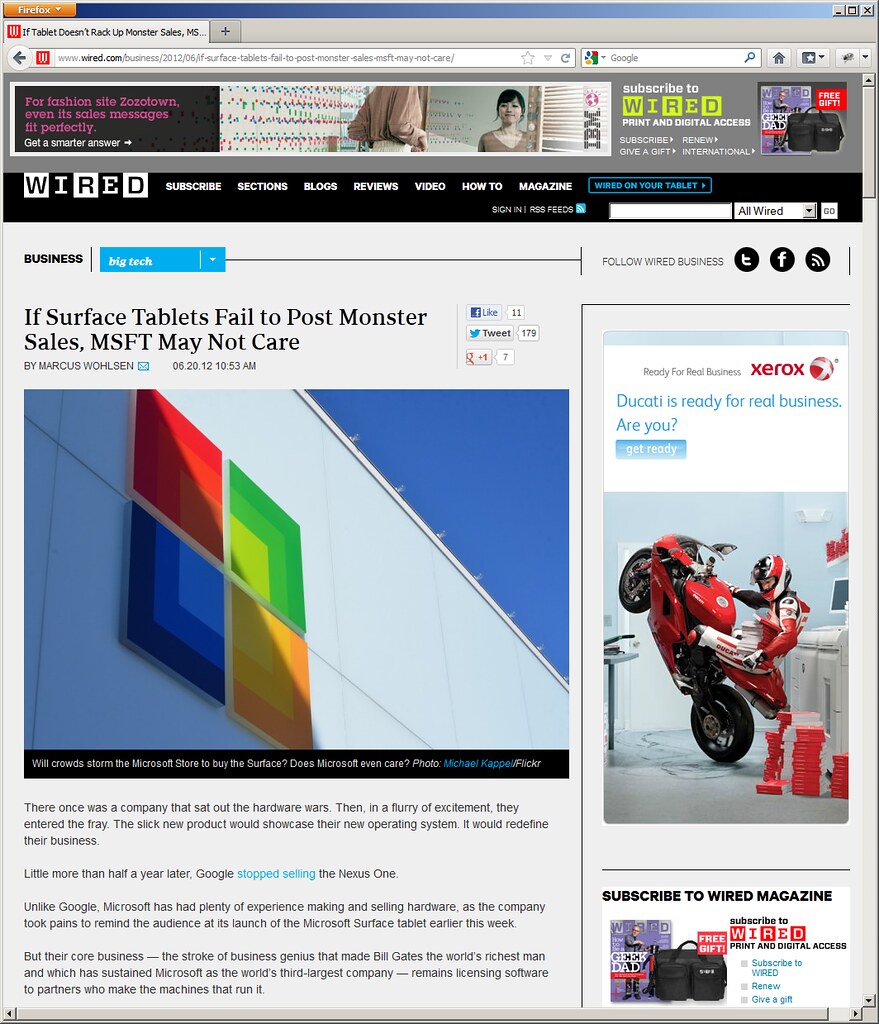
Task: Open the All Wired search scope dropdown
Action: tap(775, 211)
